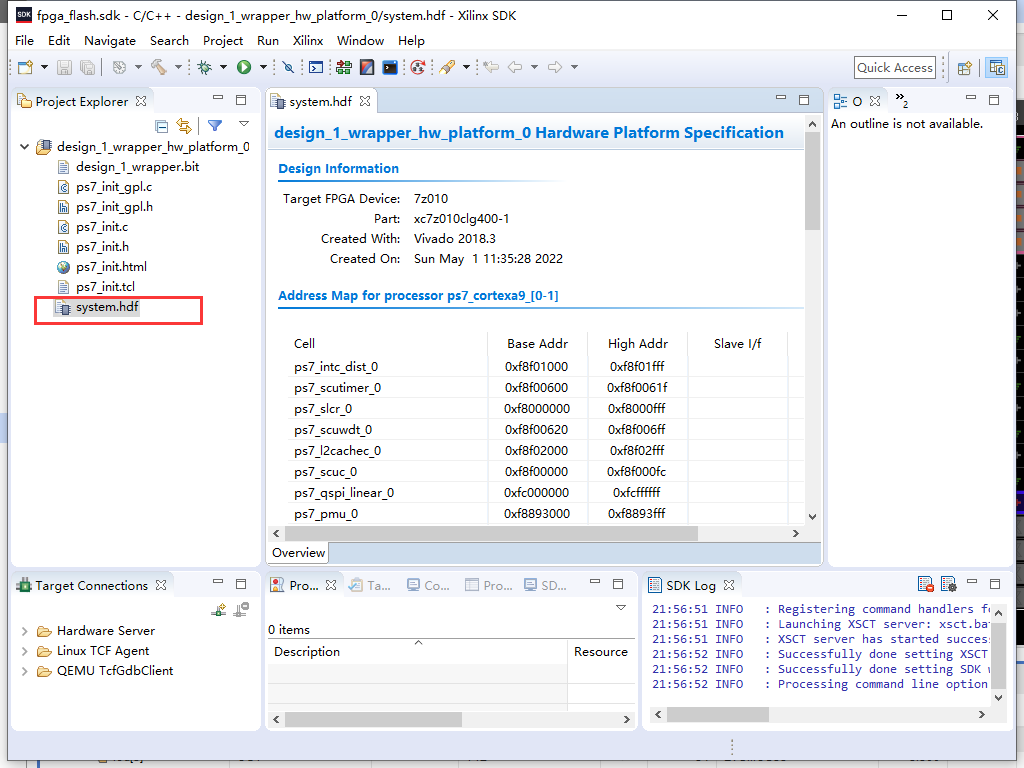
Task: Toggle Link with Editor in Project Explorer
Action: [184, 126]
